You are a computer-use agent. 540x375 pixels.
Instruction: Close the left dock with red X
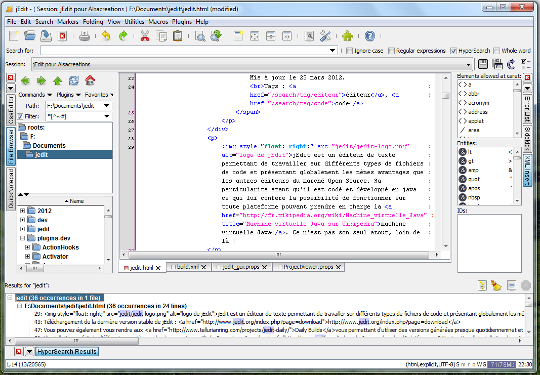(x=10, y=77)
